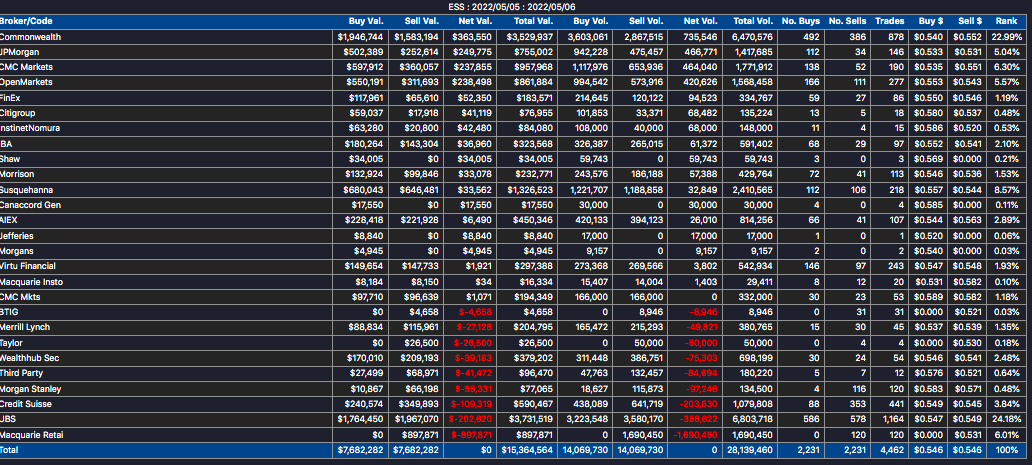Select the Virtu Financial broker name
1032x465 pixels.
pos(28,266)
